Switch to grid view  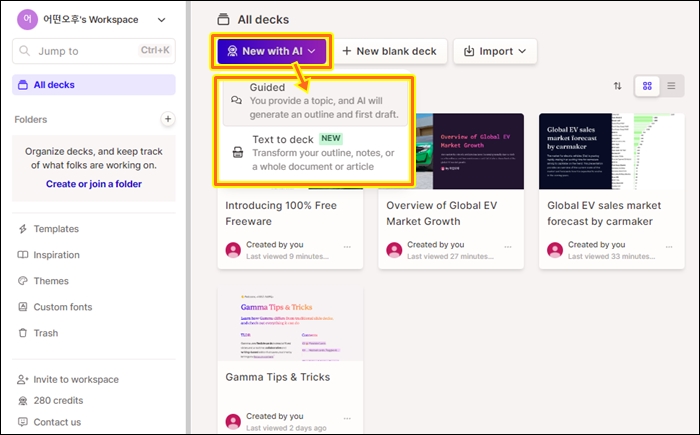[x=647, y=86]
